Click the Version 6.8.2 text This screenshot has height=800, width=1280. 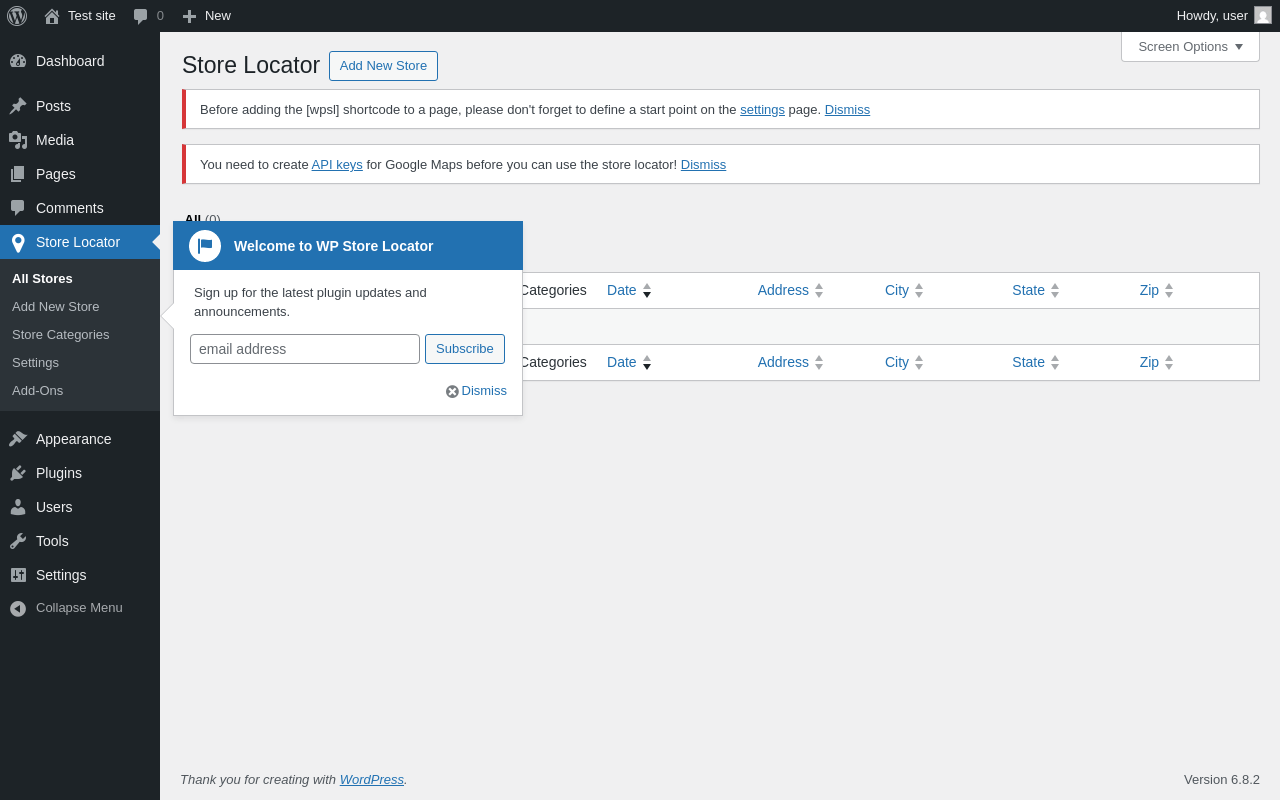pos(1222,779)
